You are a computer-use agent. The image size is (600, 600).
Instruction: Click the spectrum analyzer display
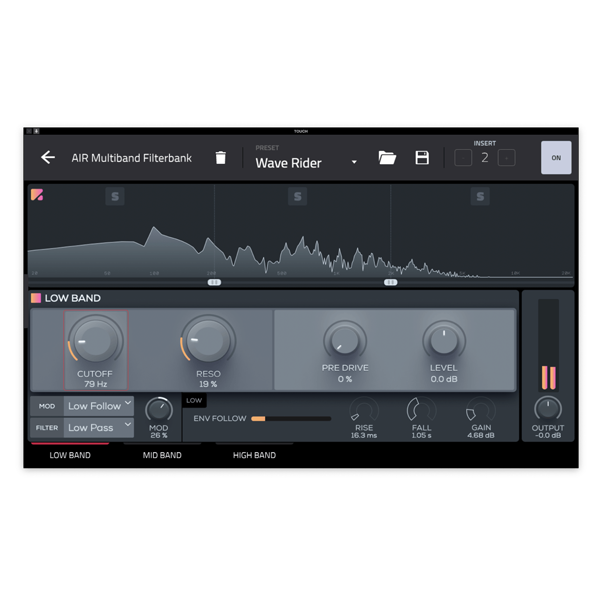click(x=301, y=232)
